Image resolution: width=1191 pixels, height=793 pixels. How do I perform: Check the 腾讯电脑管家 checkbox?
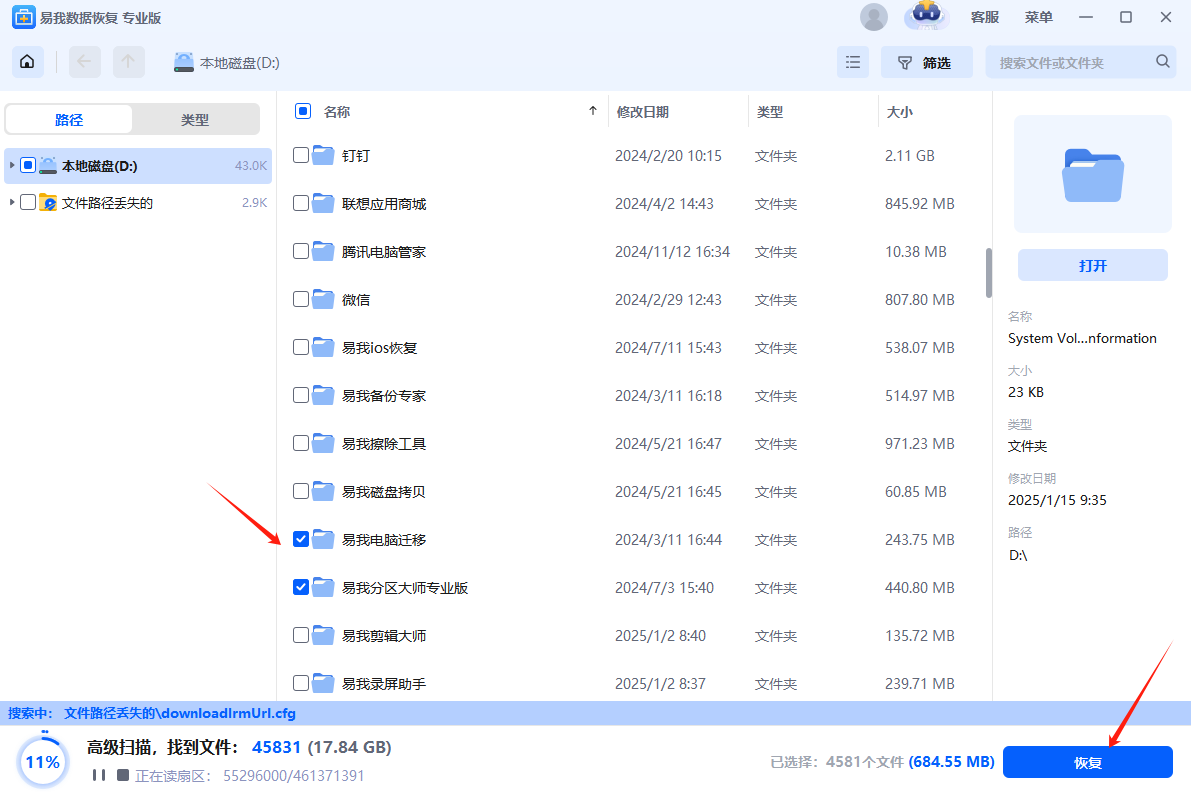coord(301,251)
